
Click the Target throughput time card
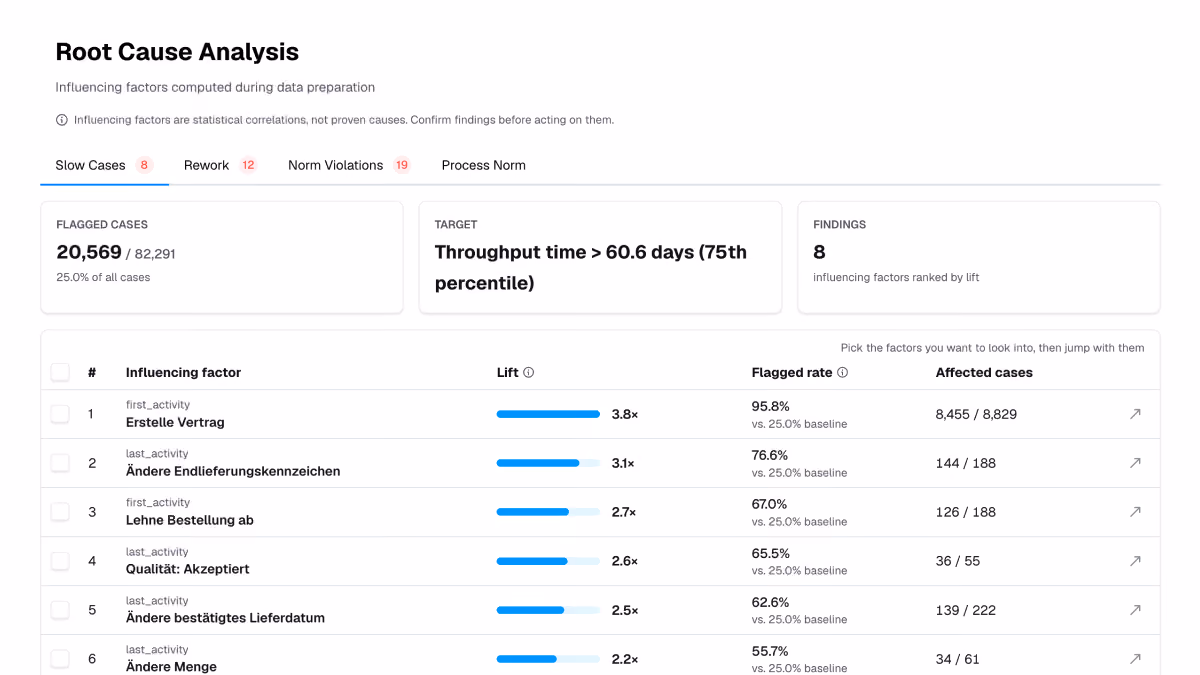click(600, 258)
